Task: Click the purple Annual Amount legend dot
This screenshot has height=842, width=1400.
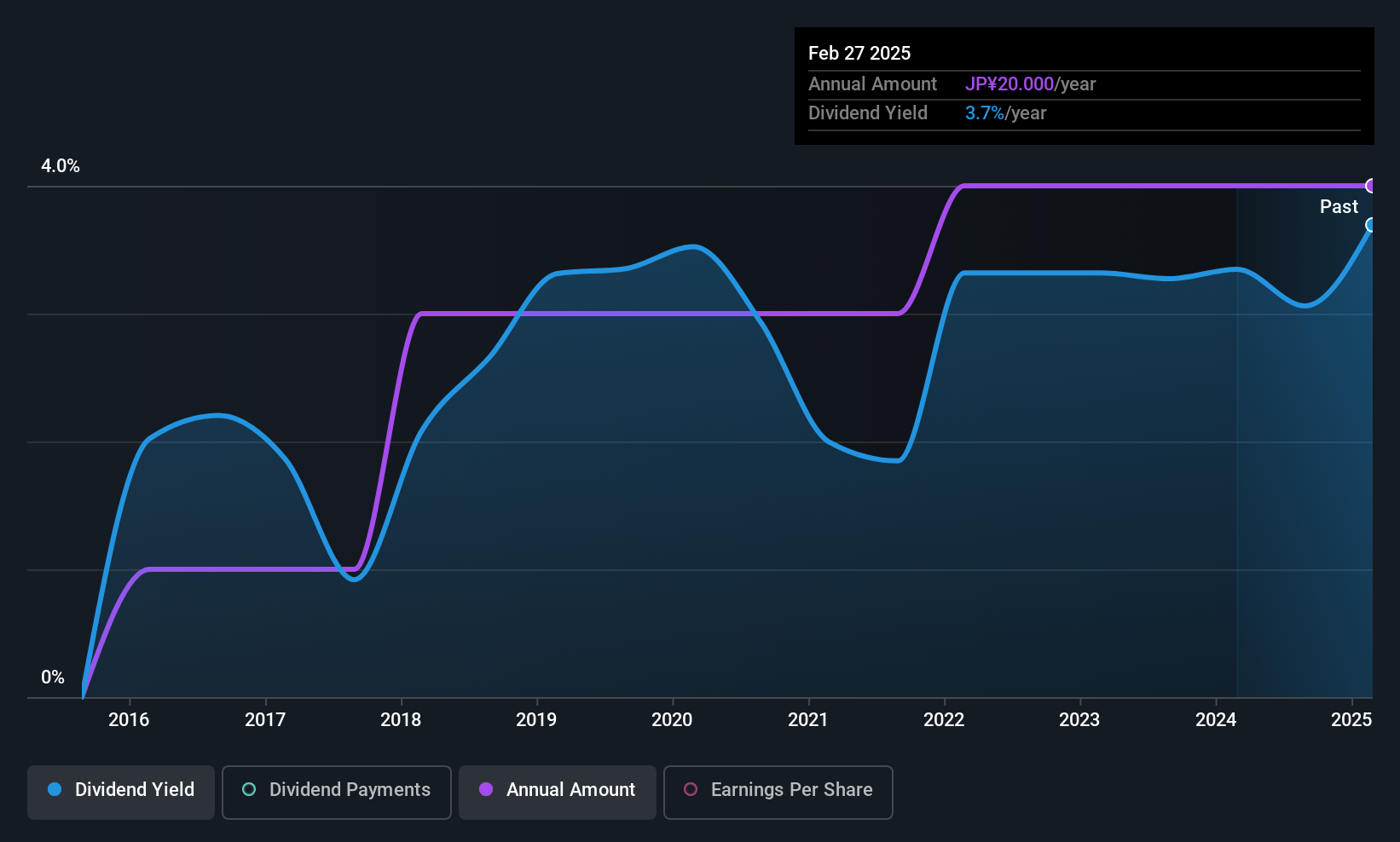Action: click(x=486, y=789)
